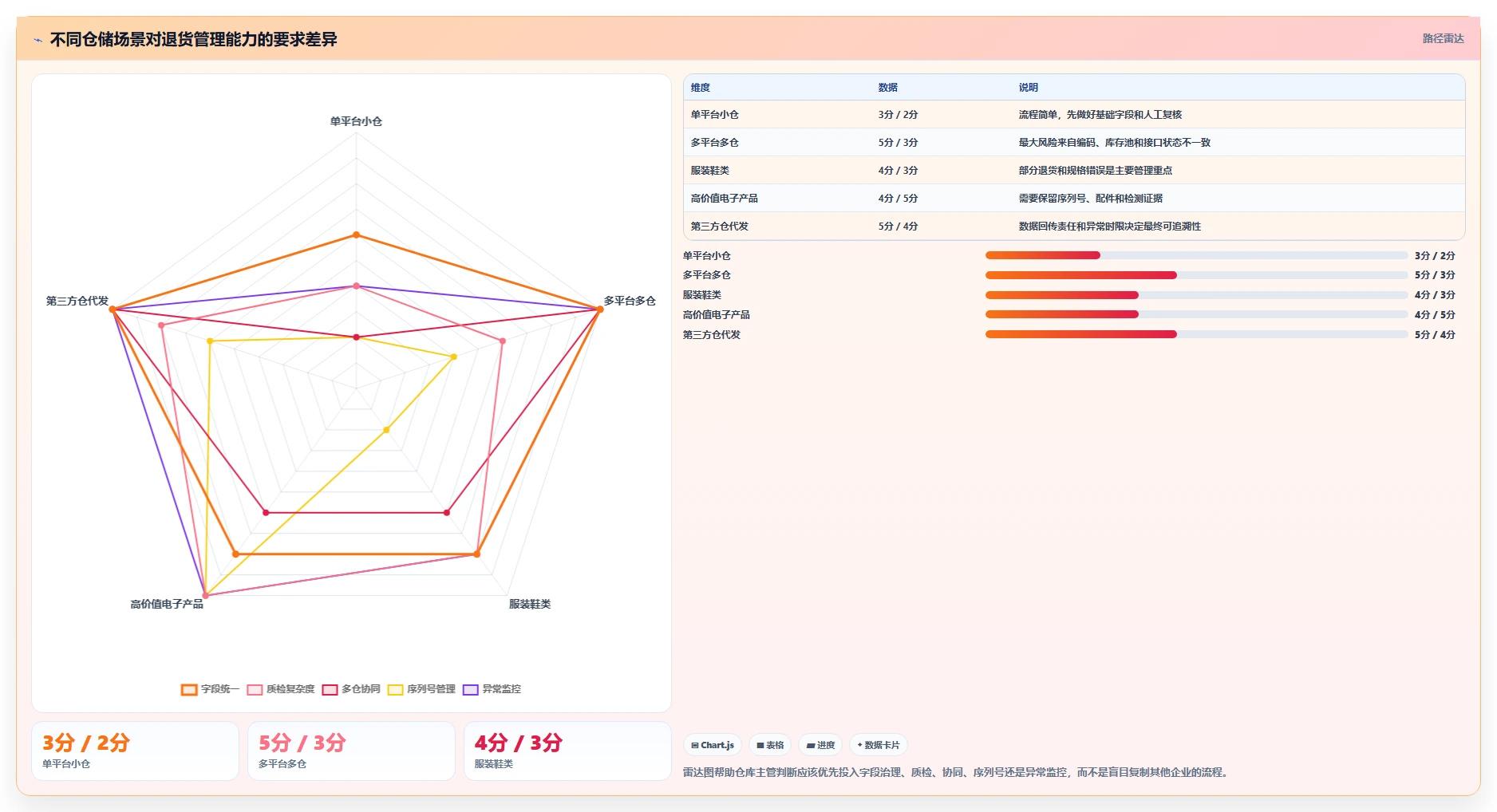Toggle the 多仓协同 legend swatch

[330, 690]
